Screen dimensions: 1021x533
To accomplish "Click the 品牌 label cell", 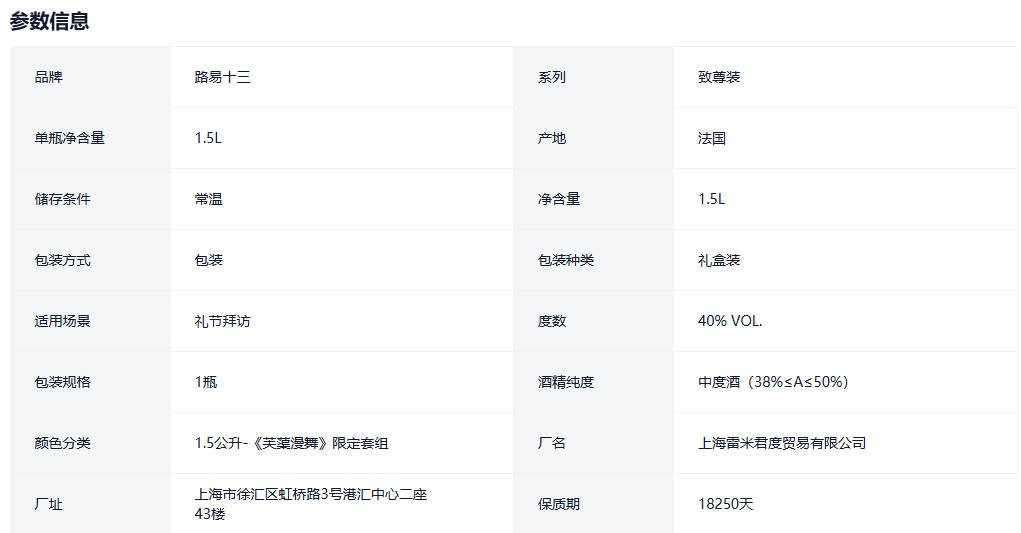I will [48, 77].
